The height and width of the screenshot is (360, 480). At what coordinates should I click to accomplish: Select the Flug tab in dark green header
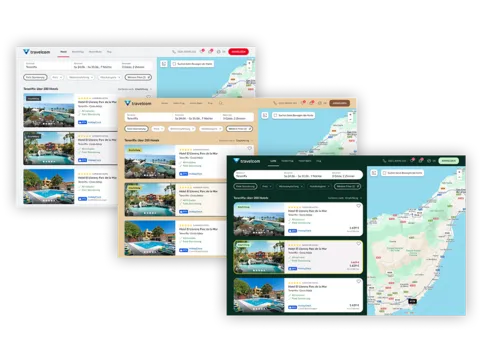(319, 161)
